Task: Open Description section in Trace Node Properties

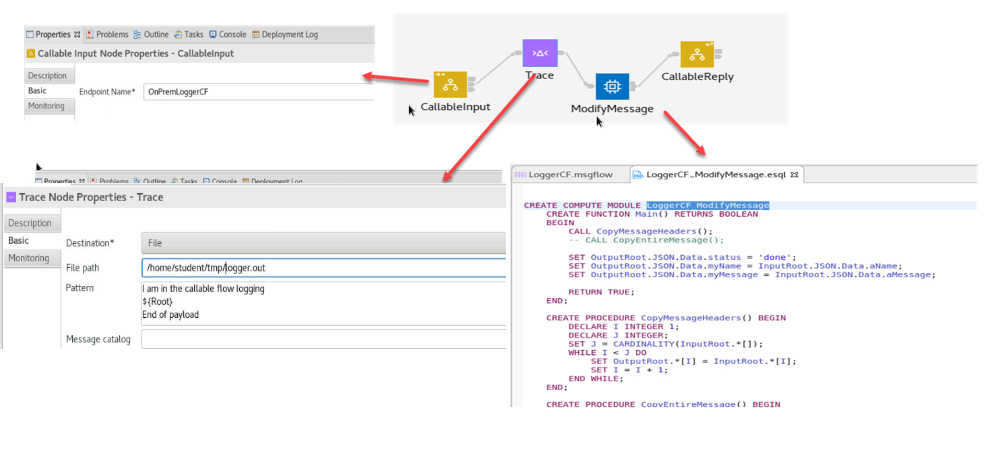Action: tap(30, 223)
